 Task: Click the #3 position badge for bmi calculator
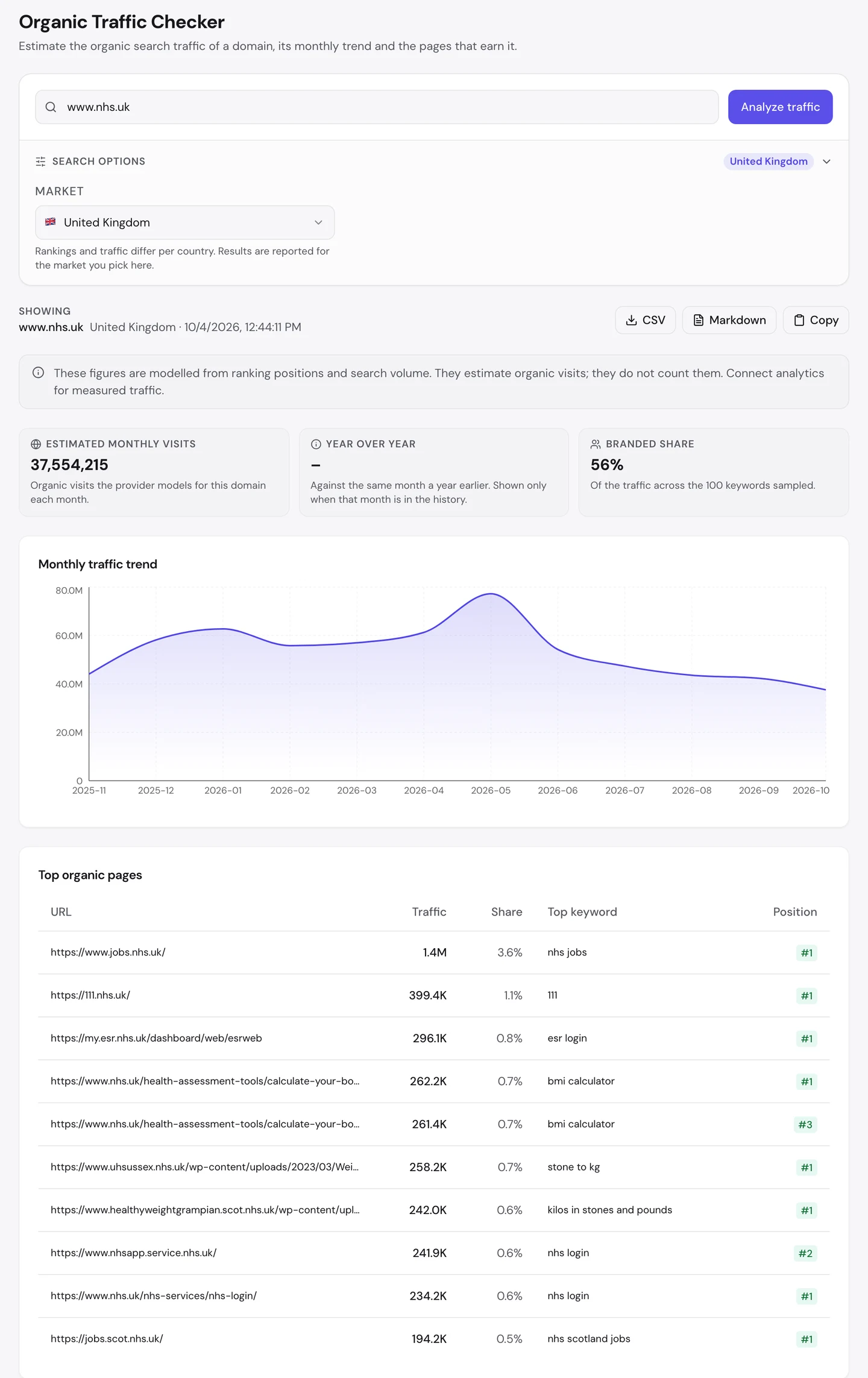tap(805, 1124)
